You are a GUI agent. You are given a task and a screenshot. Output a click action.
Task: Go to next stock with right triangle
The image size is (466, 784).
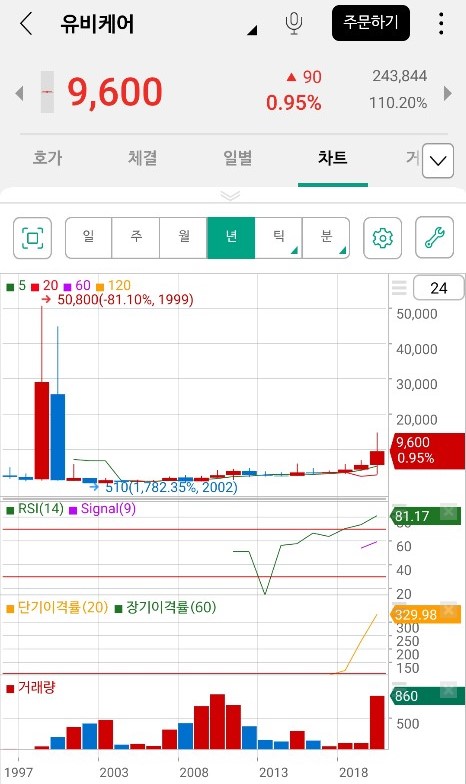[448, 93]
